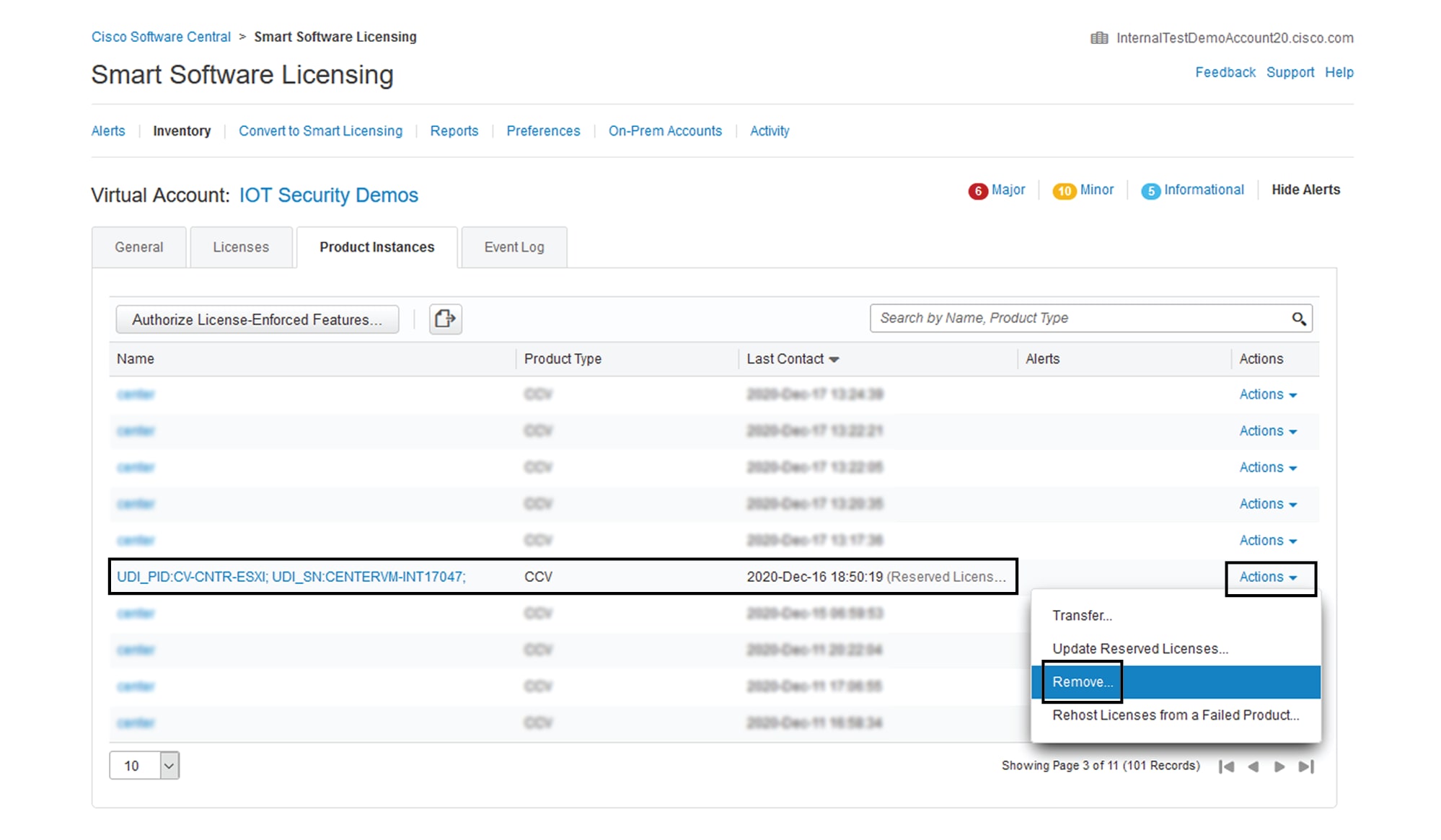Go to next page of records
This screenshot has height=840, width=1441.
(x=1279, y=766)
